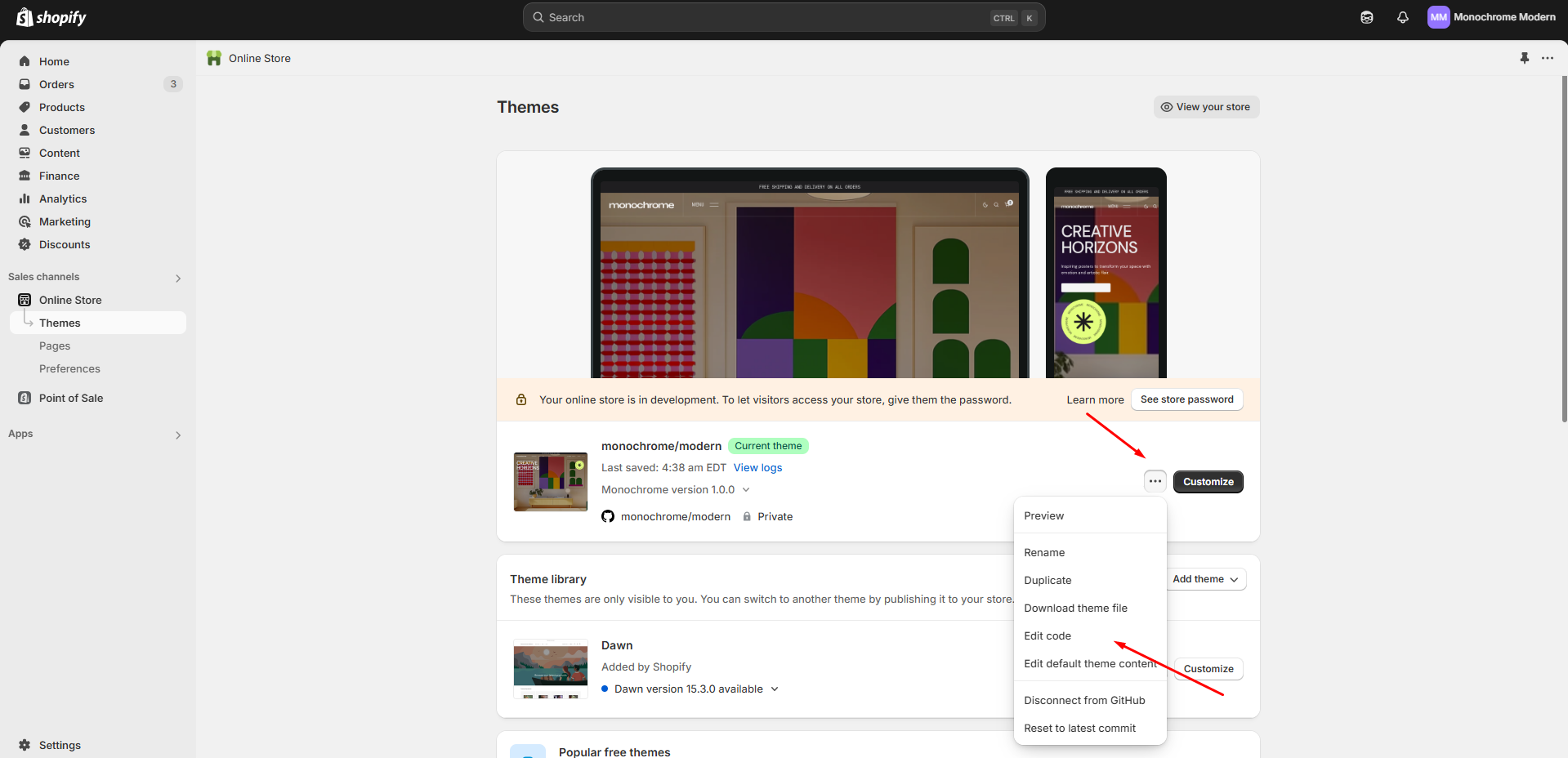Click See store password button
This screenshot has height=758, width=1568.
pyautogui.click(x=1186, y=399)
